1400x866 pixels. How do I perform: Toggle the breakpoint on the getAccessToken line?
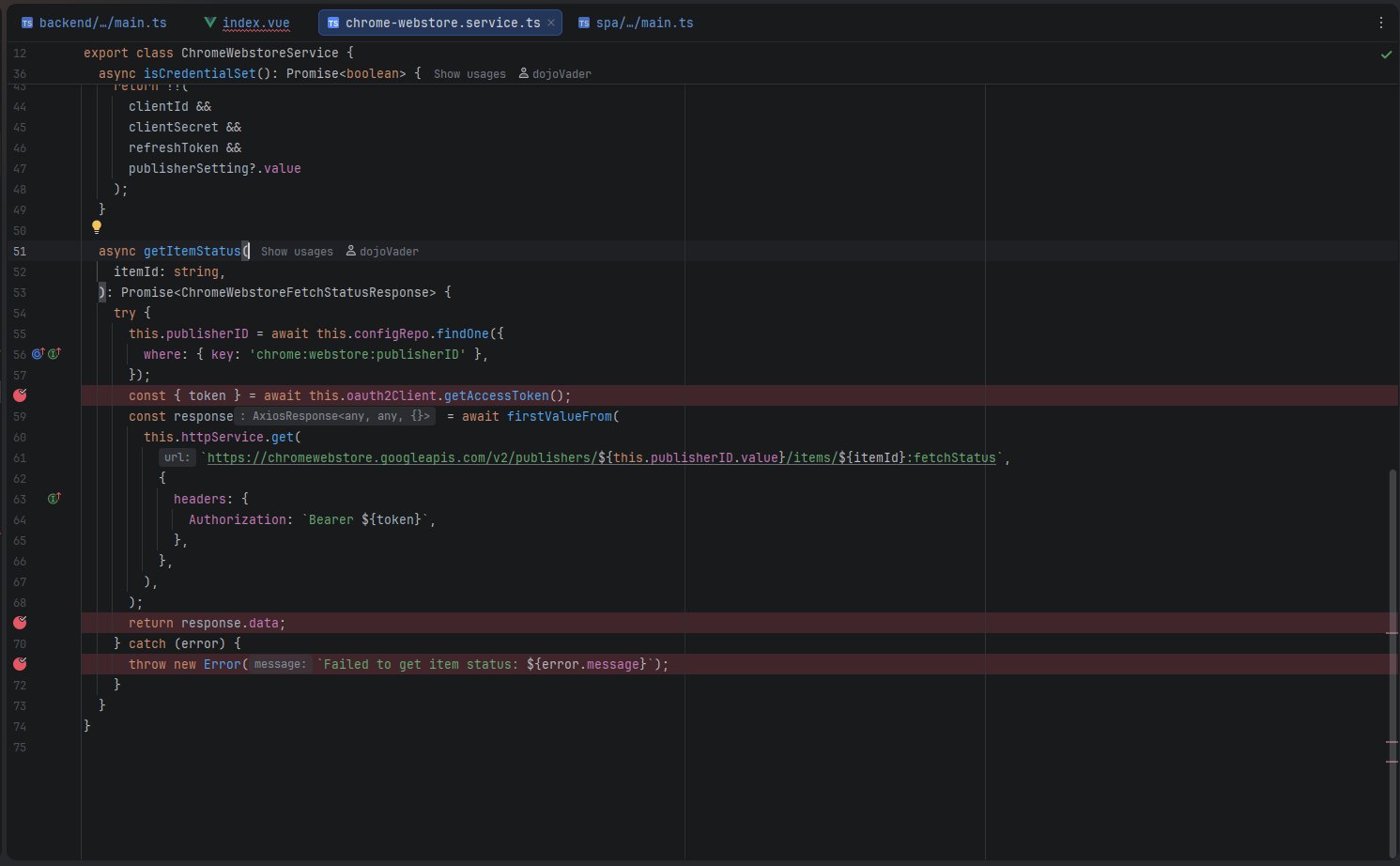pos(20,395)
